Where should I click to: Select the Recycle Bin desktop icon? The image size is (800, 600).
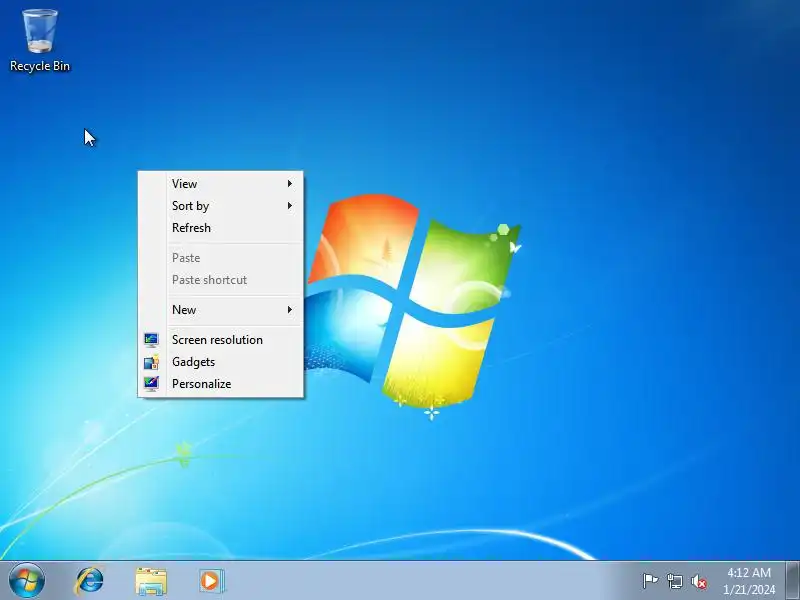point(40,40)
